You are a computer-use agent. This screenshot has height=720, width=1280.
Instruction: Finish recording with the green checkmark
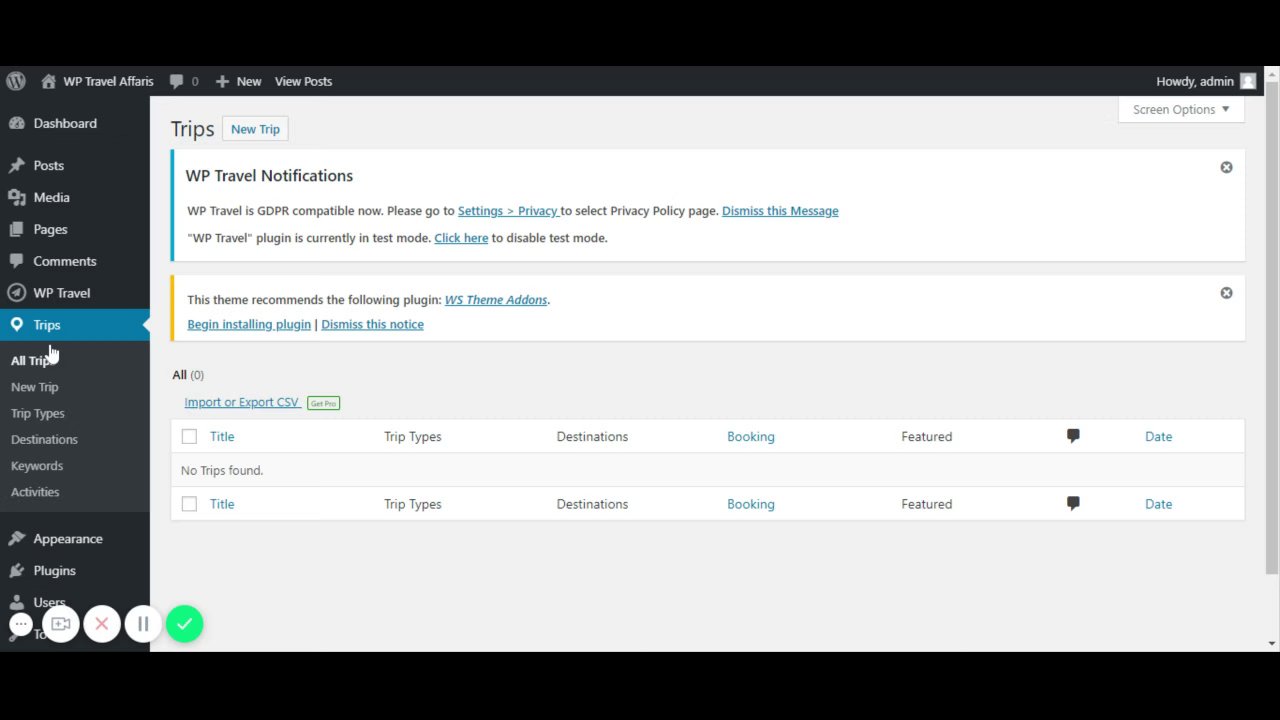(x=184, y=624)
